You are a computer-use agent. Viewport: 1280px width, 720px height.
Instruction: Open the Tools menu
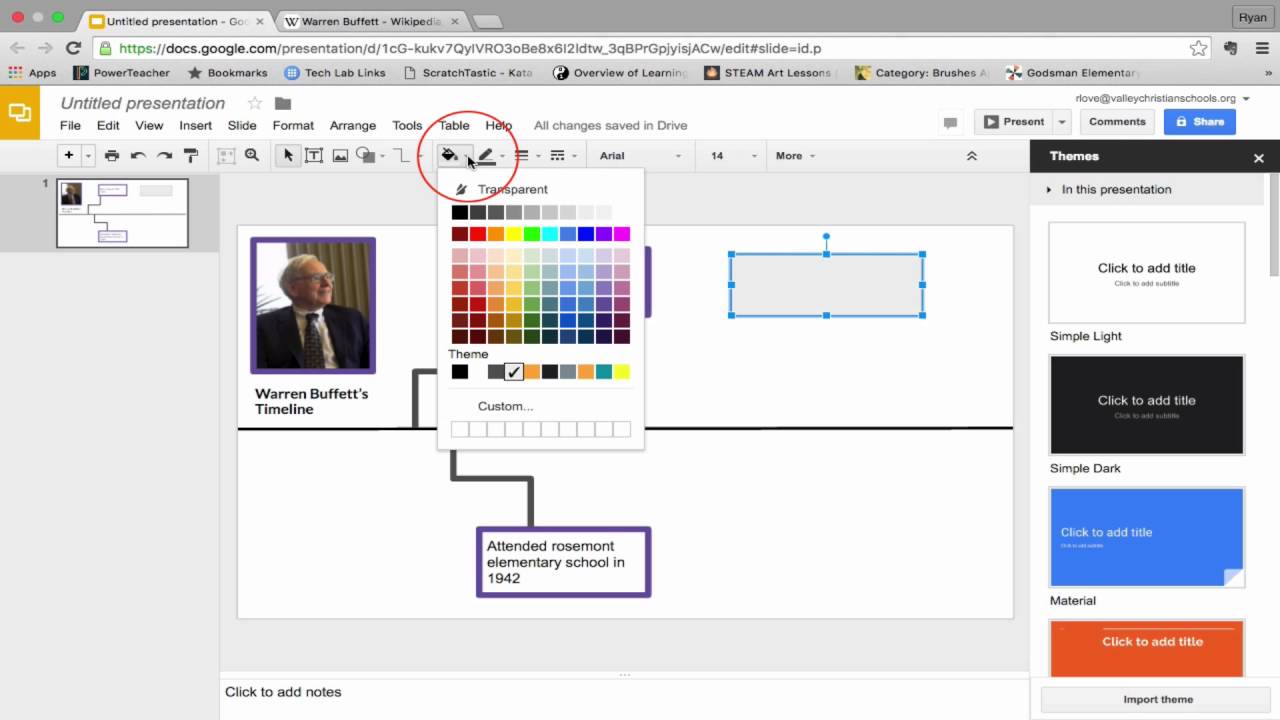407,125
